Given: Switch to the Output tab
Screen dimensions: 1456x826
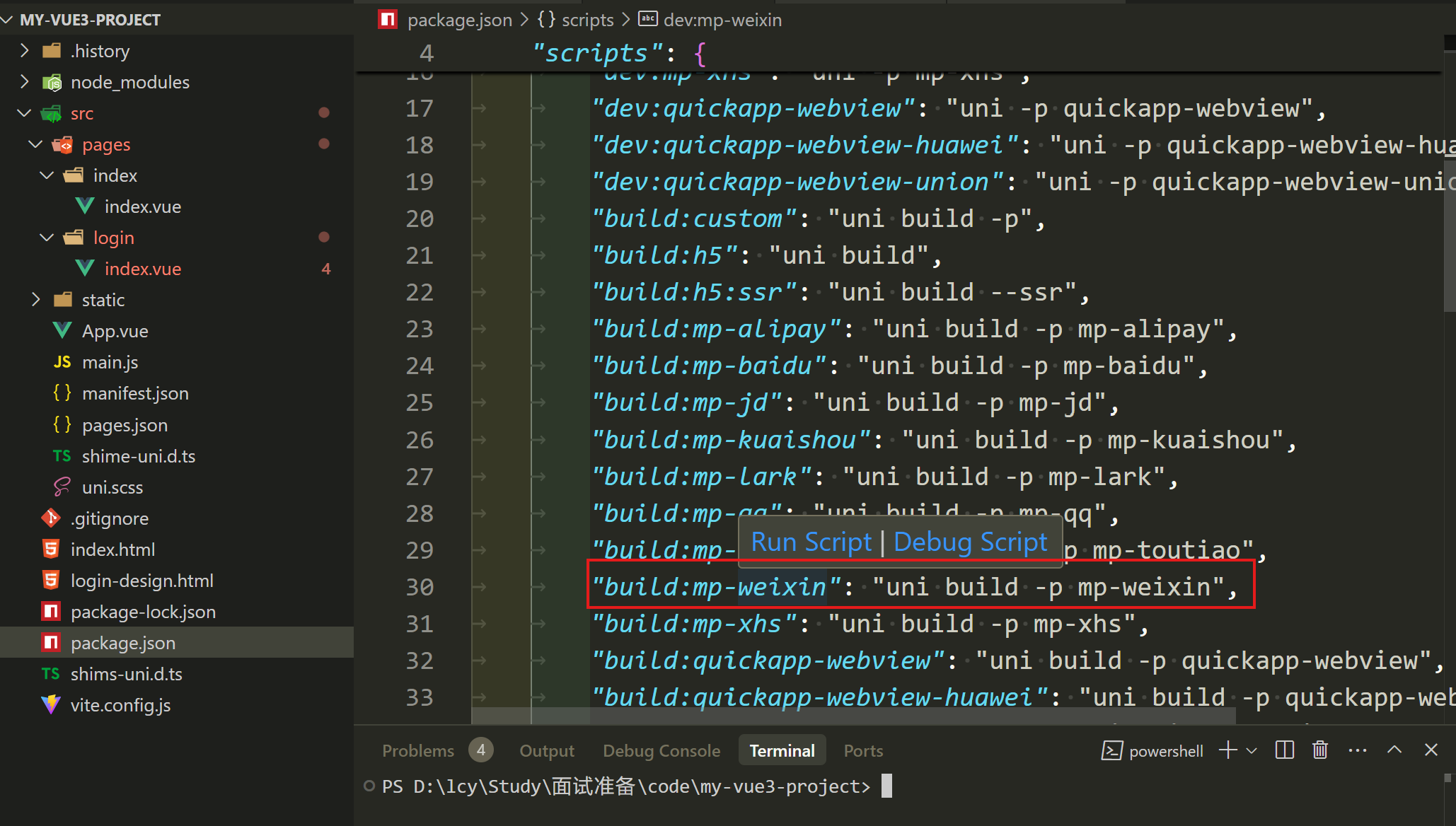Looking at the screenshot, I should coord(546,750).
